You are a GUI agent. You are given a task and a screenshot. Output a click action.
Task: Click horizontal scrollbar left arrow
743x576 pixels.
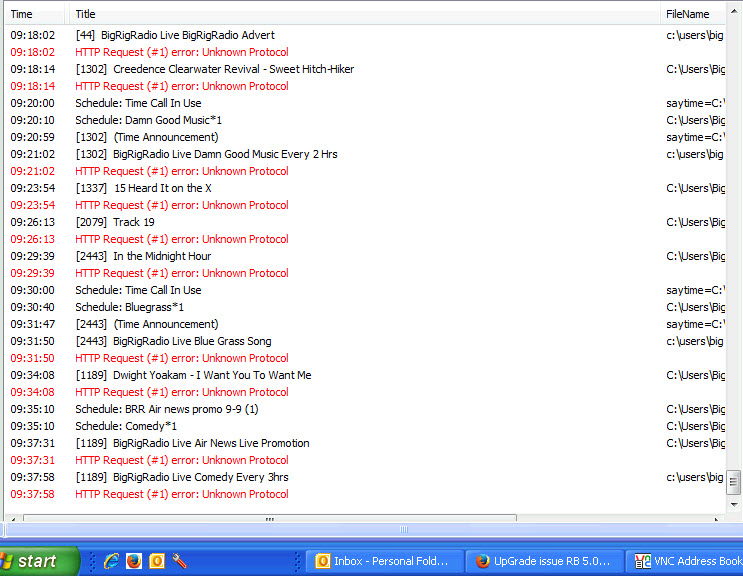point(13,519)
